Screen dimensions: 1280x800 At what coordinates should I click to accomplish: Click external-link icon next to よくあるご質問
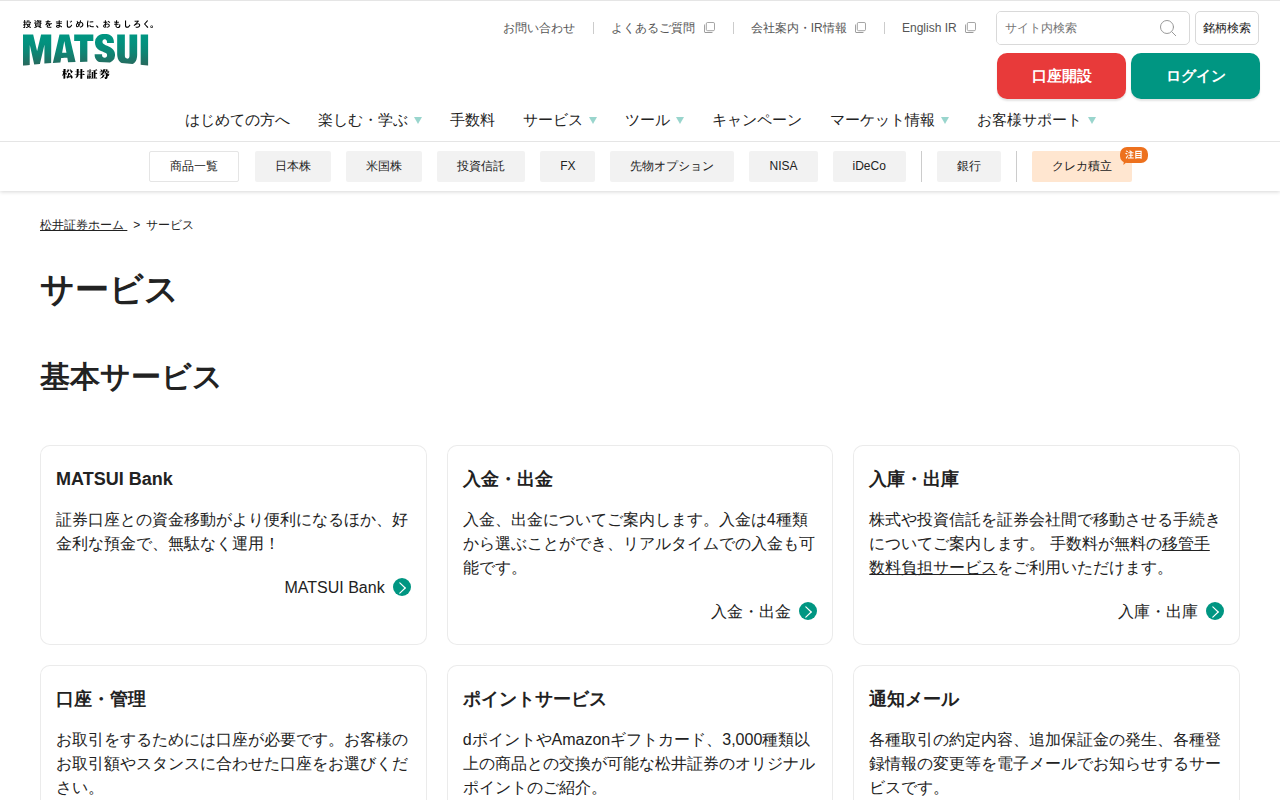[709, 28]
